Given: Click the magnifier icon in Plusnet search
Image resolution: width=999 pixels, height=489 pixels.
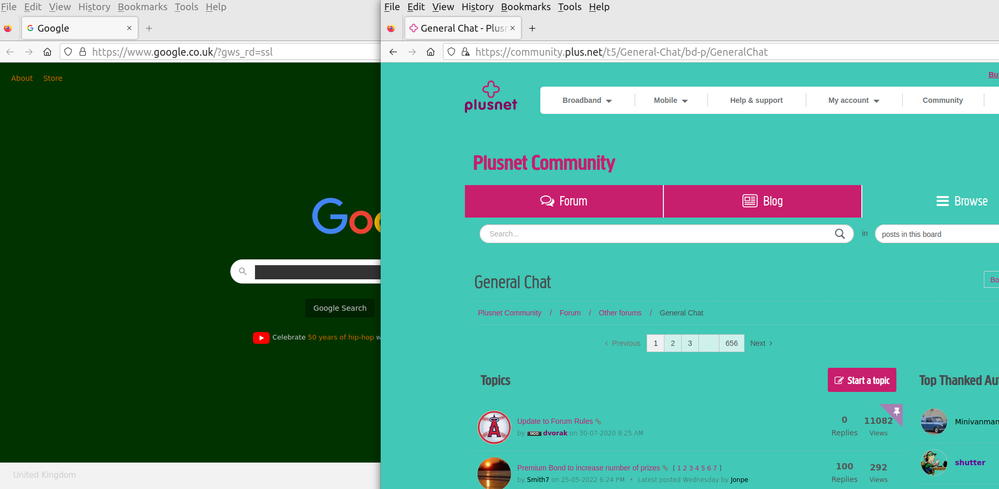Looking at the screenshot, I should pyautogui.click(x=840, y=234).
